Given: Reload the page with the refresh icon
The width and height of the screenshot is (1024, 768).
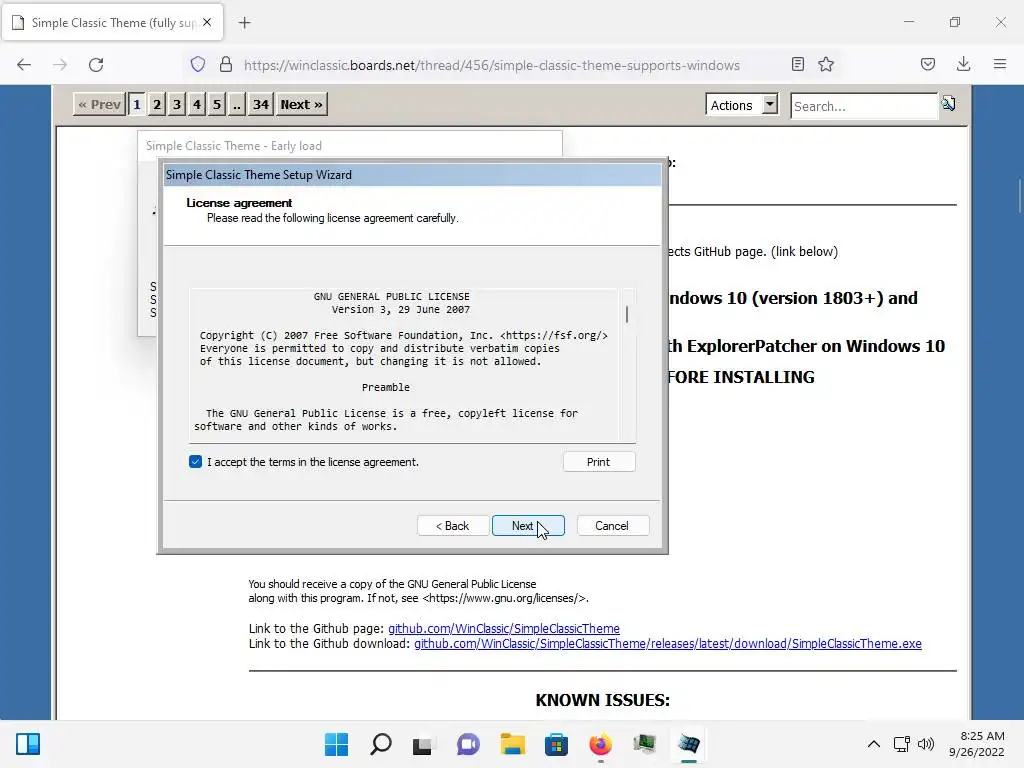Looking at the screenshot, I should tap(96, 65).
